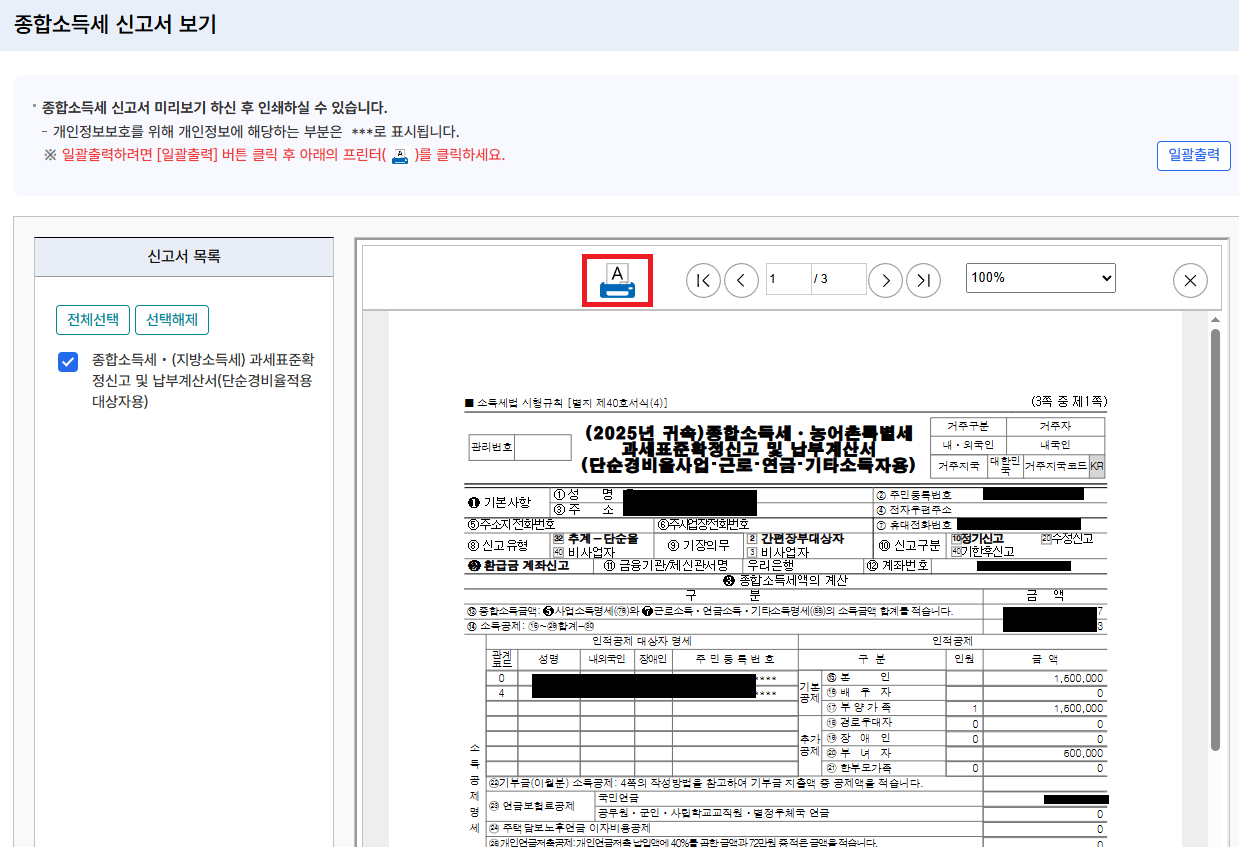
Task: Click the 내국인 cell in residency box
Action: pyautogui.click(x=1054, y=445)
